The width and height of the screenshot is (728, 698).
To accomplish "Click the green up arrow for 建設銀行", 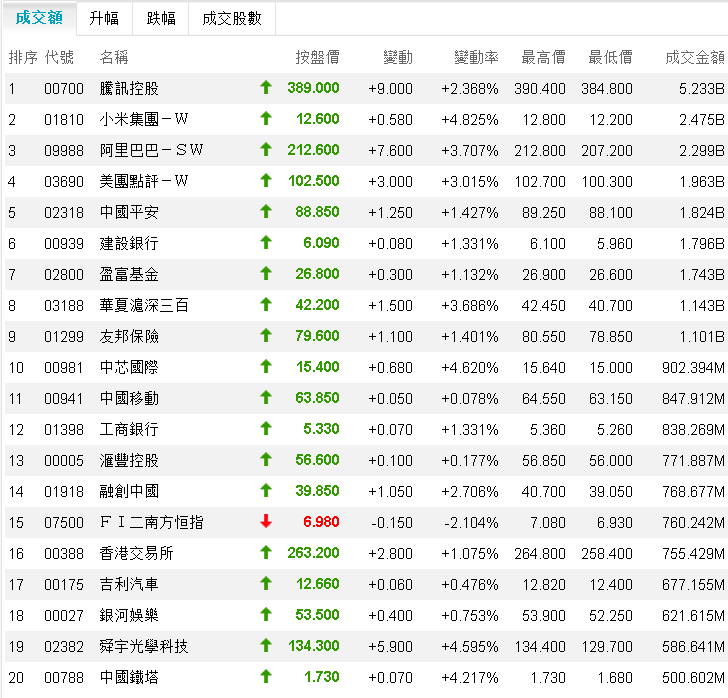I will click(266, 242).
